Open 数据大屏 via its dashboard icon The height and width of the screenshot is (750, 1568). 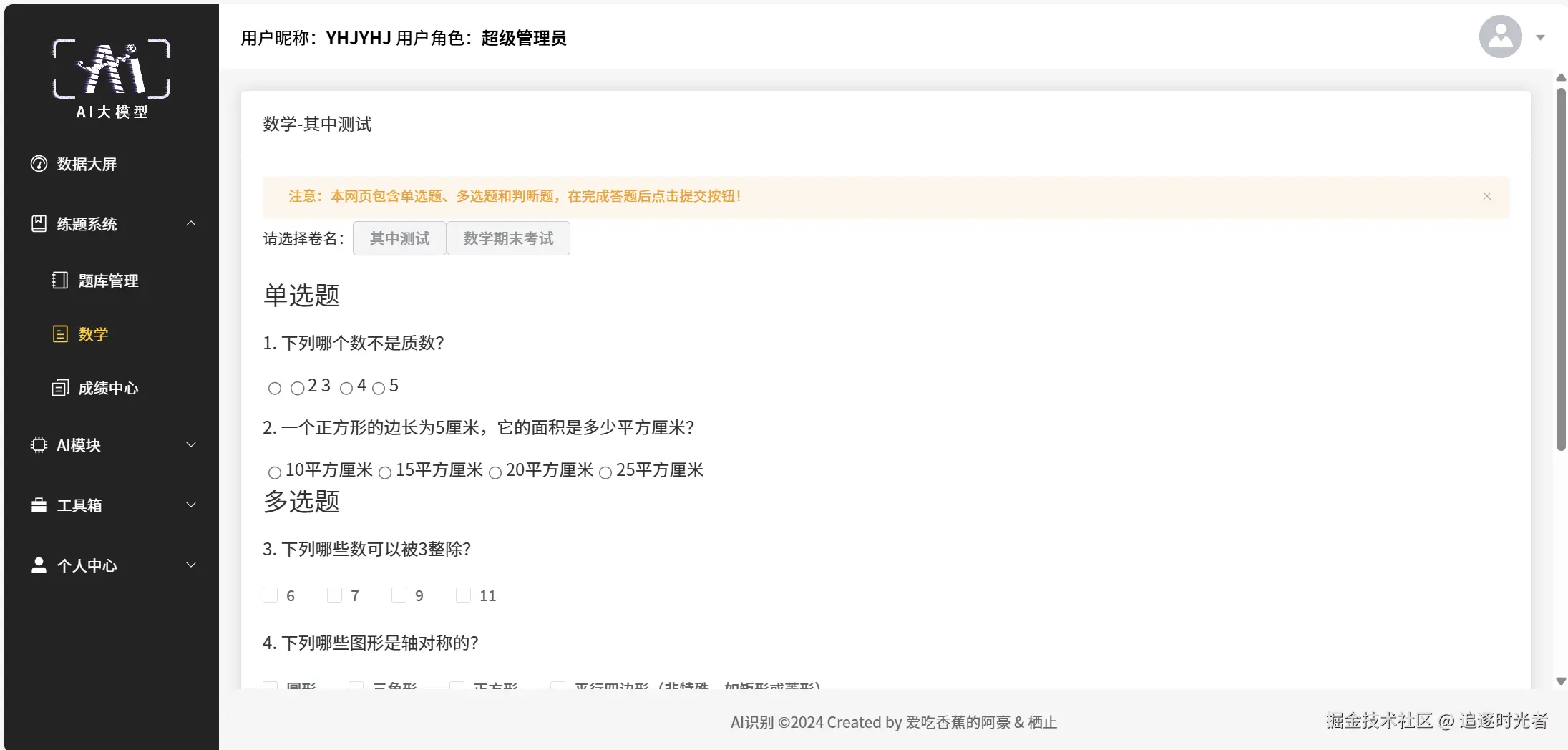point(39,164)
